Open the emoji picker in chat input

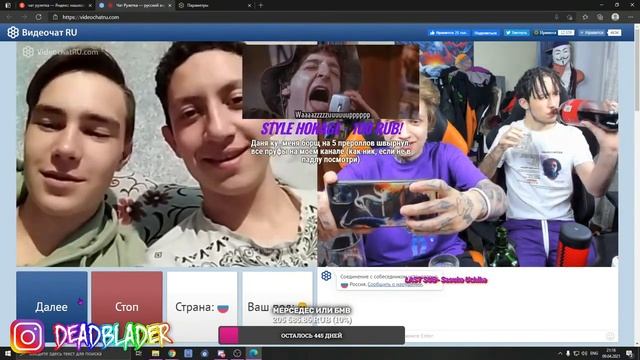point(610,336)
